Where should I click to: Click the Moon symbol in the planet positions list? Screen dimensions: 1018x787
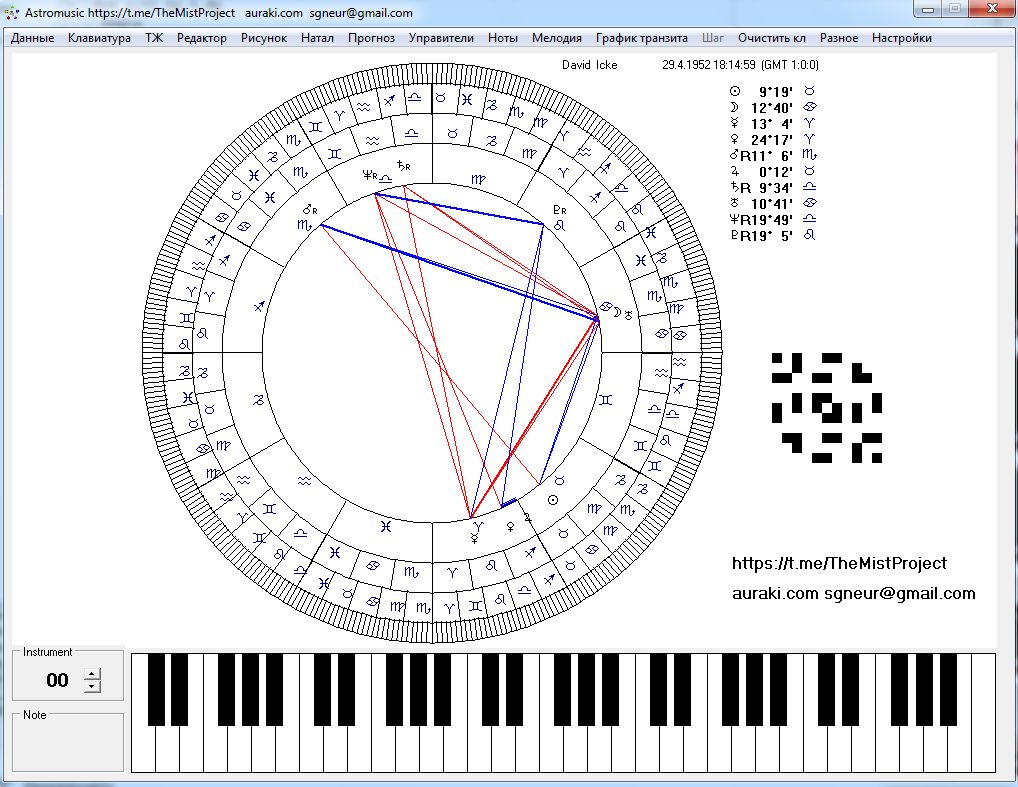pos(734,107)
